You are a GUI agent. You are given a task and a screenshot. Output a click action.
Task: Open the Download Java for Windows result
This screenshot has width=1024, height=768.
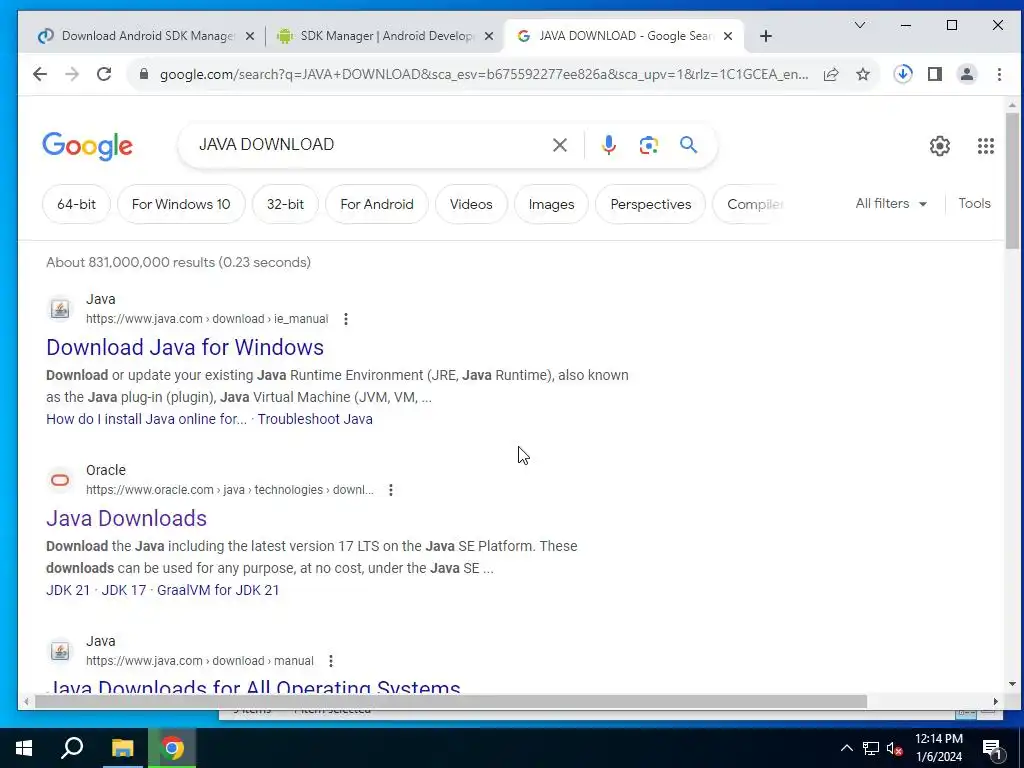point(185,347)
